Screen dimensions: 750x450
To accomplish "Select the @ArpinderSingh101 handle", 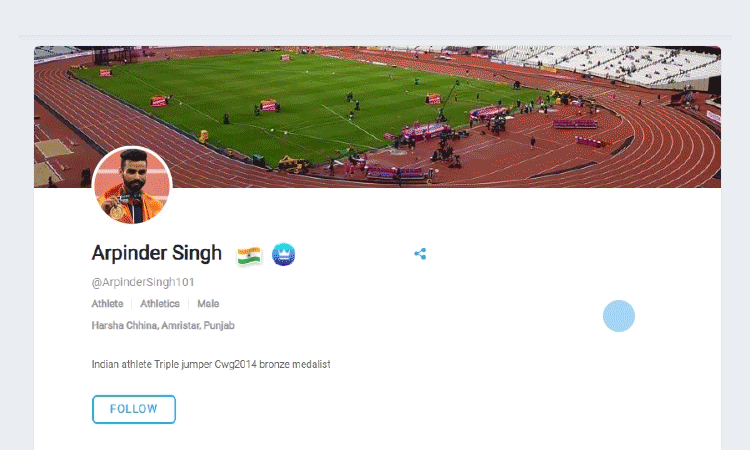I will 143,282.
